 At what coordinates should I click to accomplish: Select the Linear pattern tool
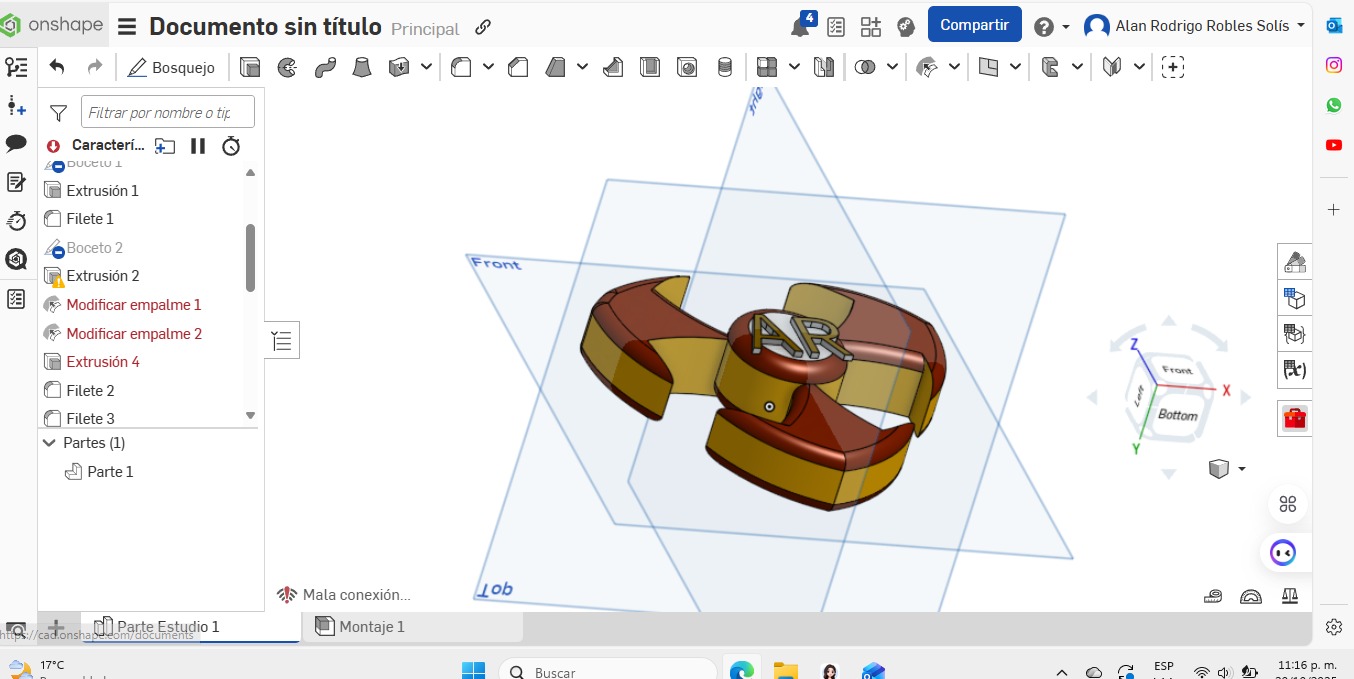[x=767, y=67]
